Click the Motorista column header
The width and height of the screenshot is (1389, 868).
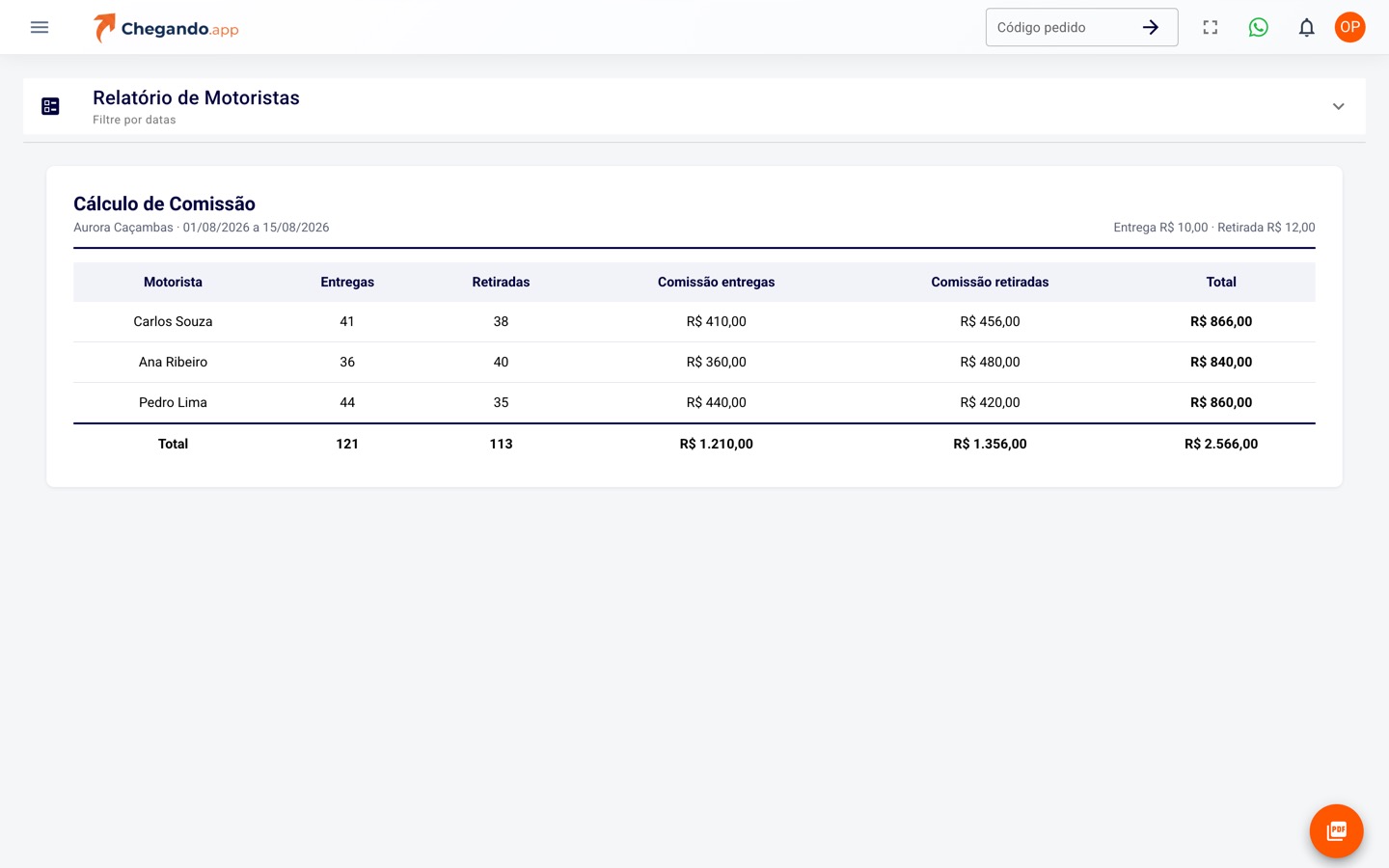[173, 282]
